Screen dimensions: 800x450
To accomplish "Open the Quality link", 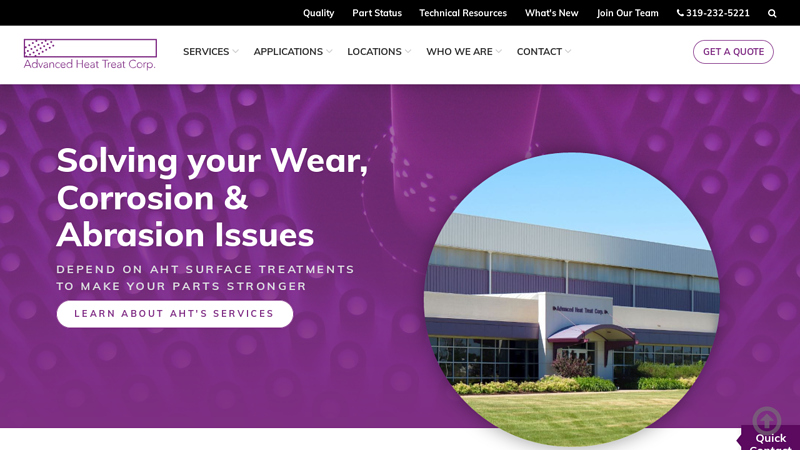I will (x=318, y=13).
